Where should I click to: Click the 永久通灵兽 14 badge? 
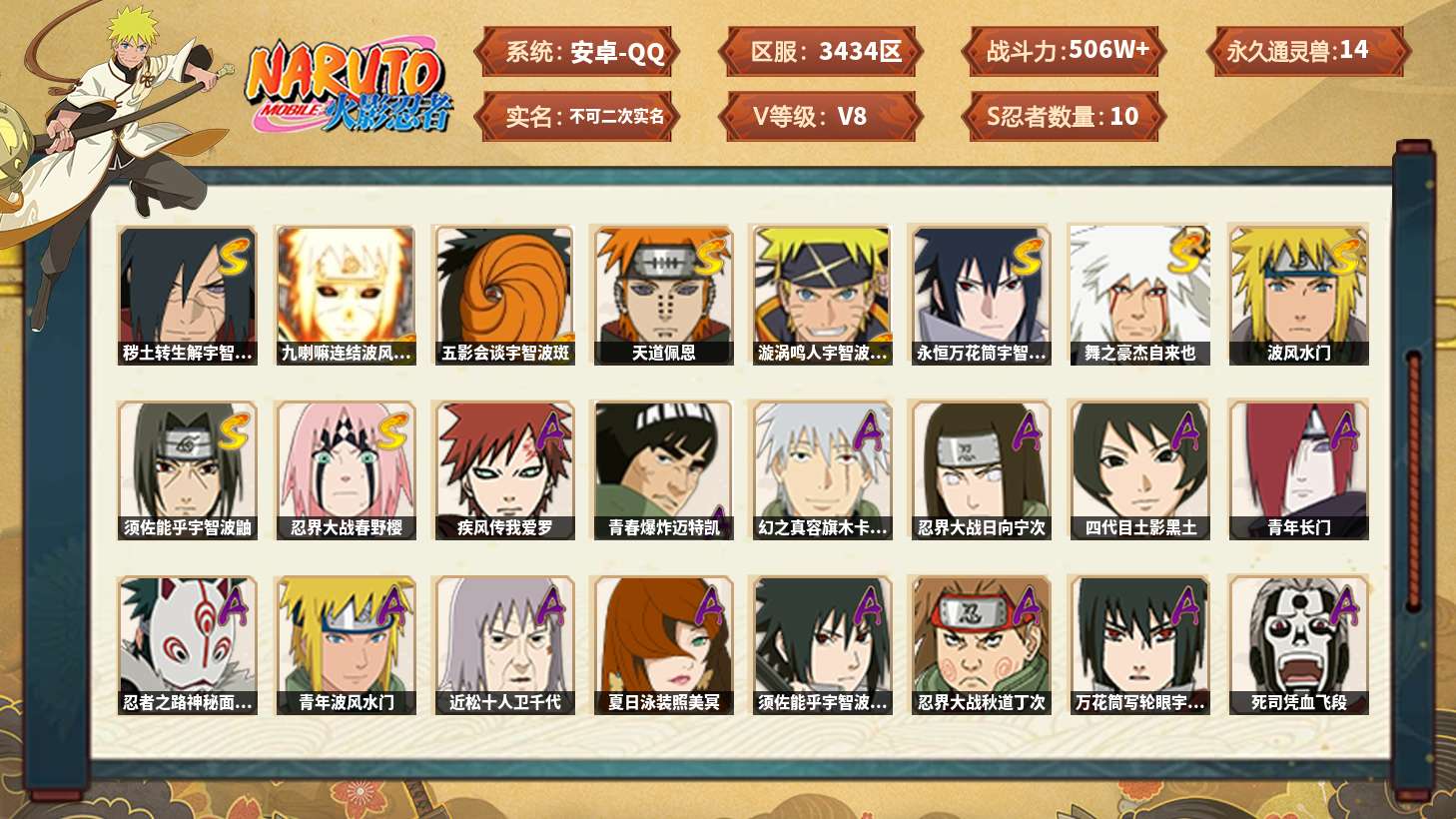click(1308, 51)
